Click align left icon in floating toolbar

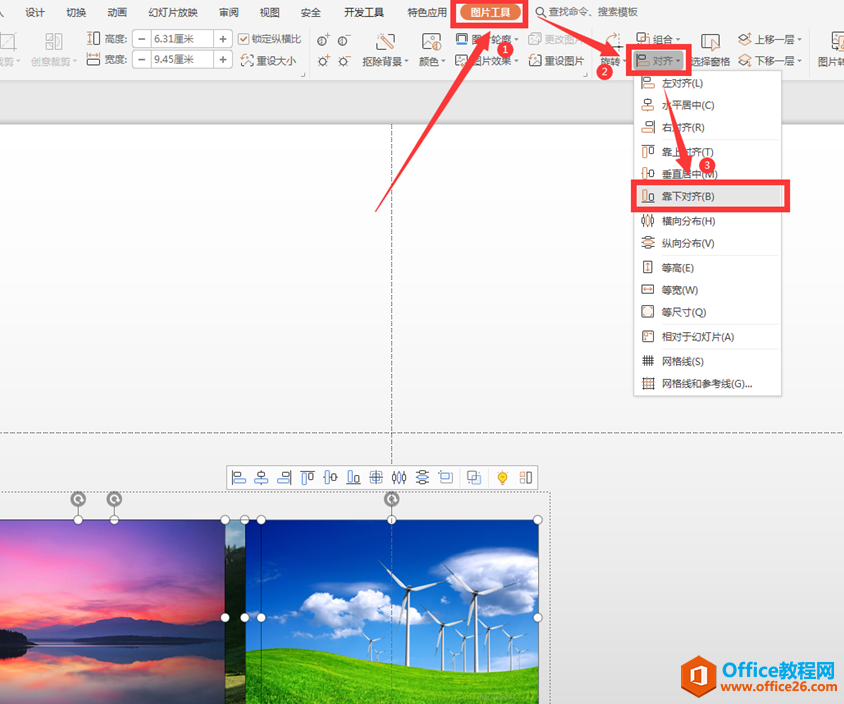239,477
